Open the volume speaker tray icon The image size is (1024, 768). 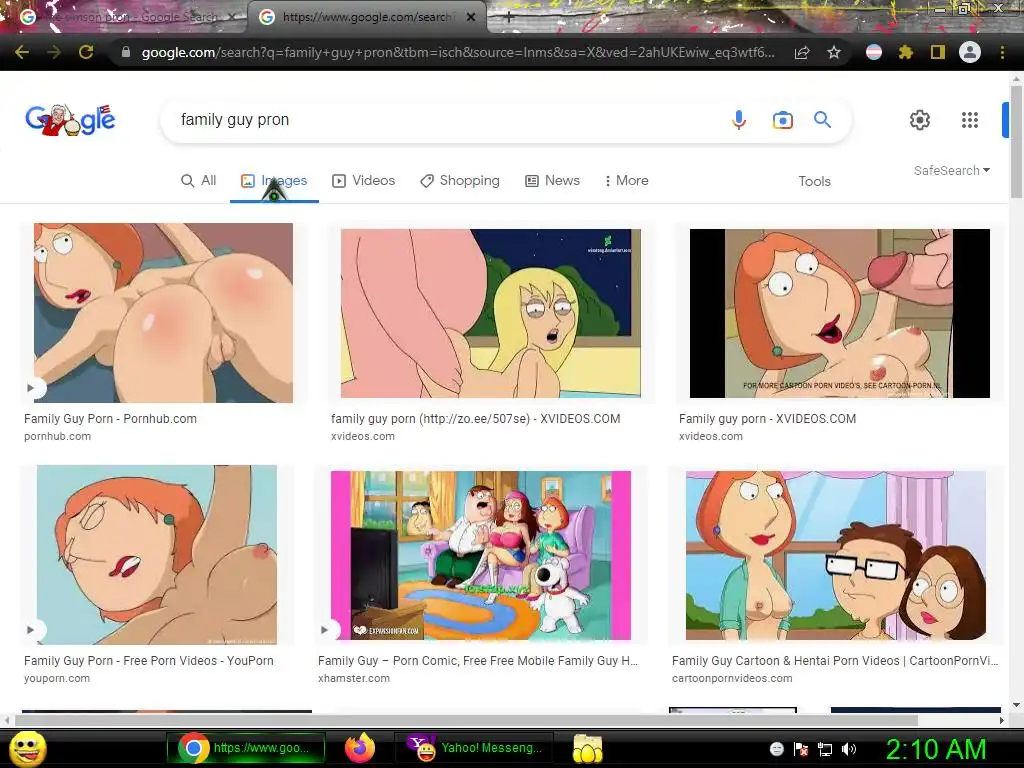coord(849,749)
